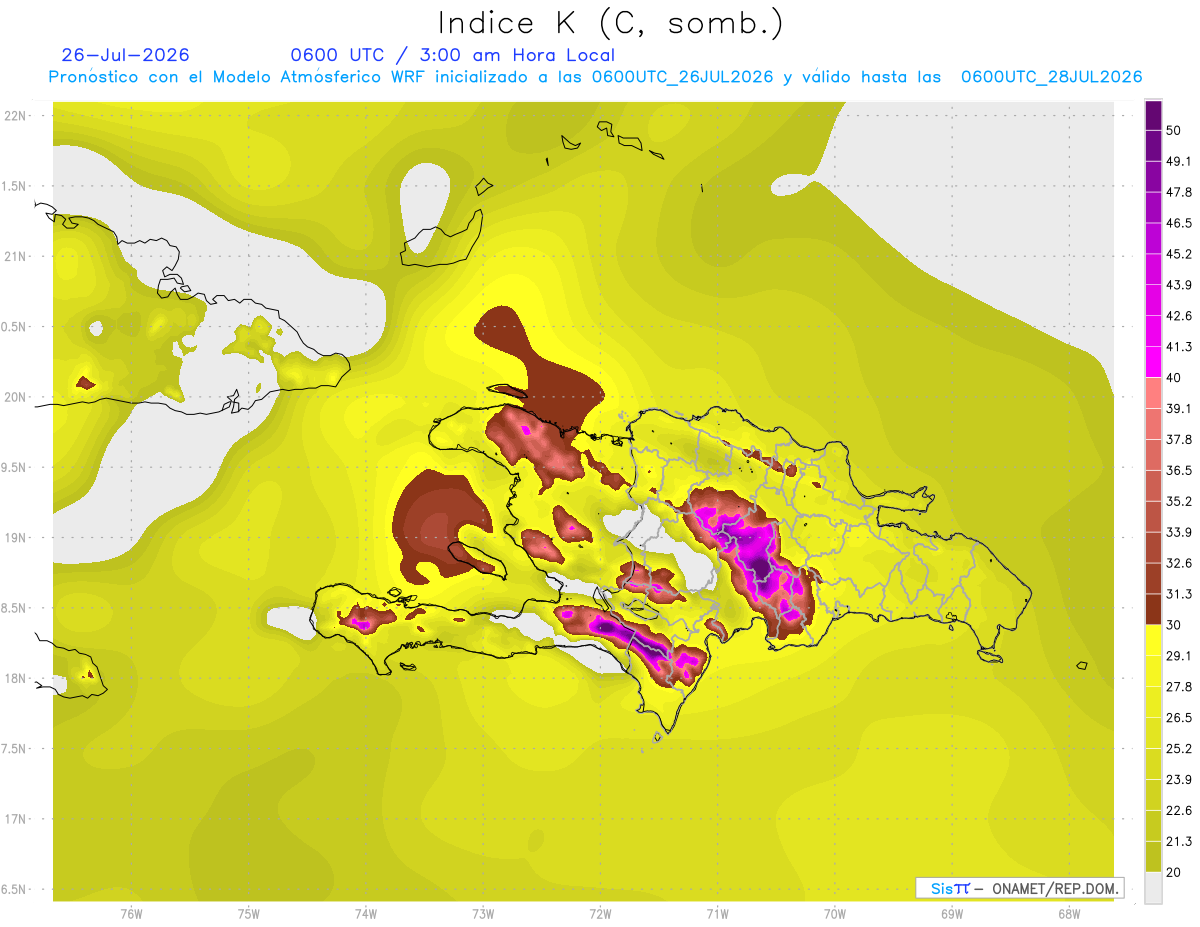Screen dimensions: 1200x927
Task: Click the legend value '46.5'
Action: point(1179,223)
